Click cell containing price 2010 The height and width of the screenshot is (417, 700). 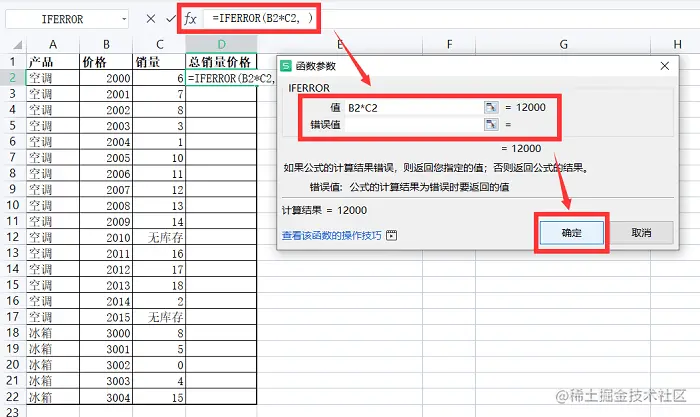[x=106, y=238]
